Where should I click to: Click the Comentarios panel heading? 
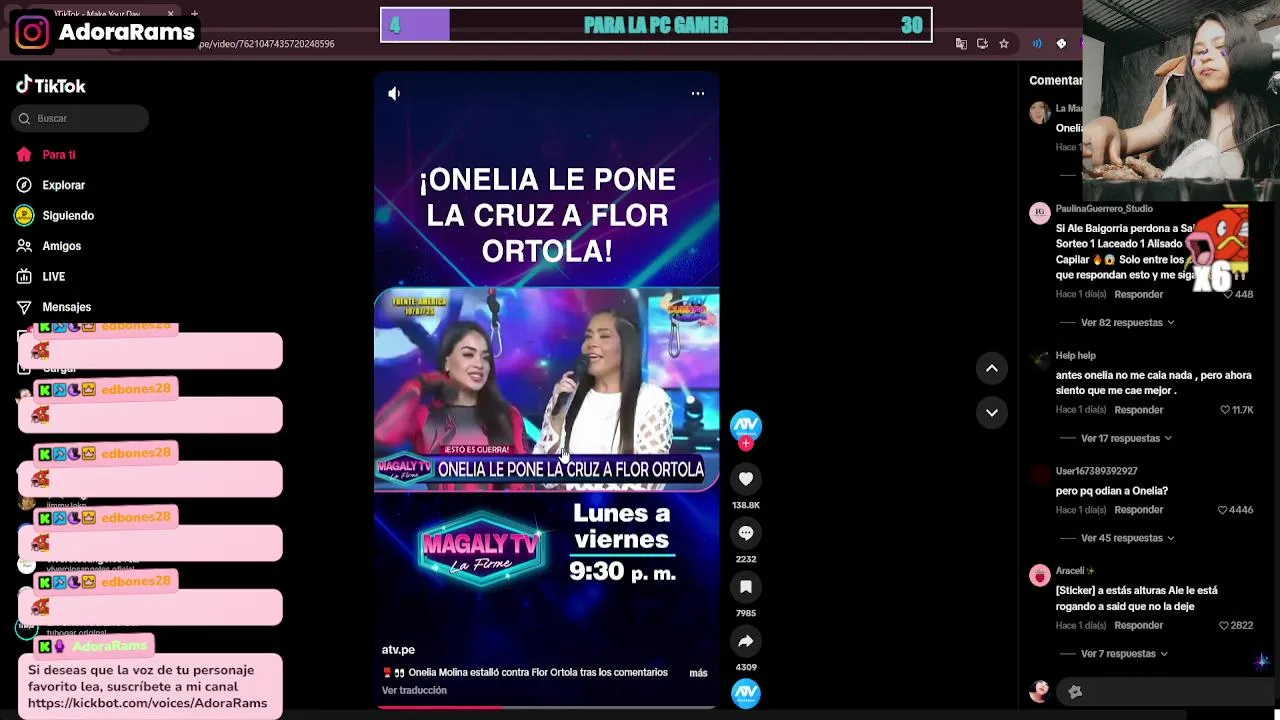tap(1056, 80)
